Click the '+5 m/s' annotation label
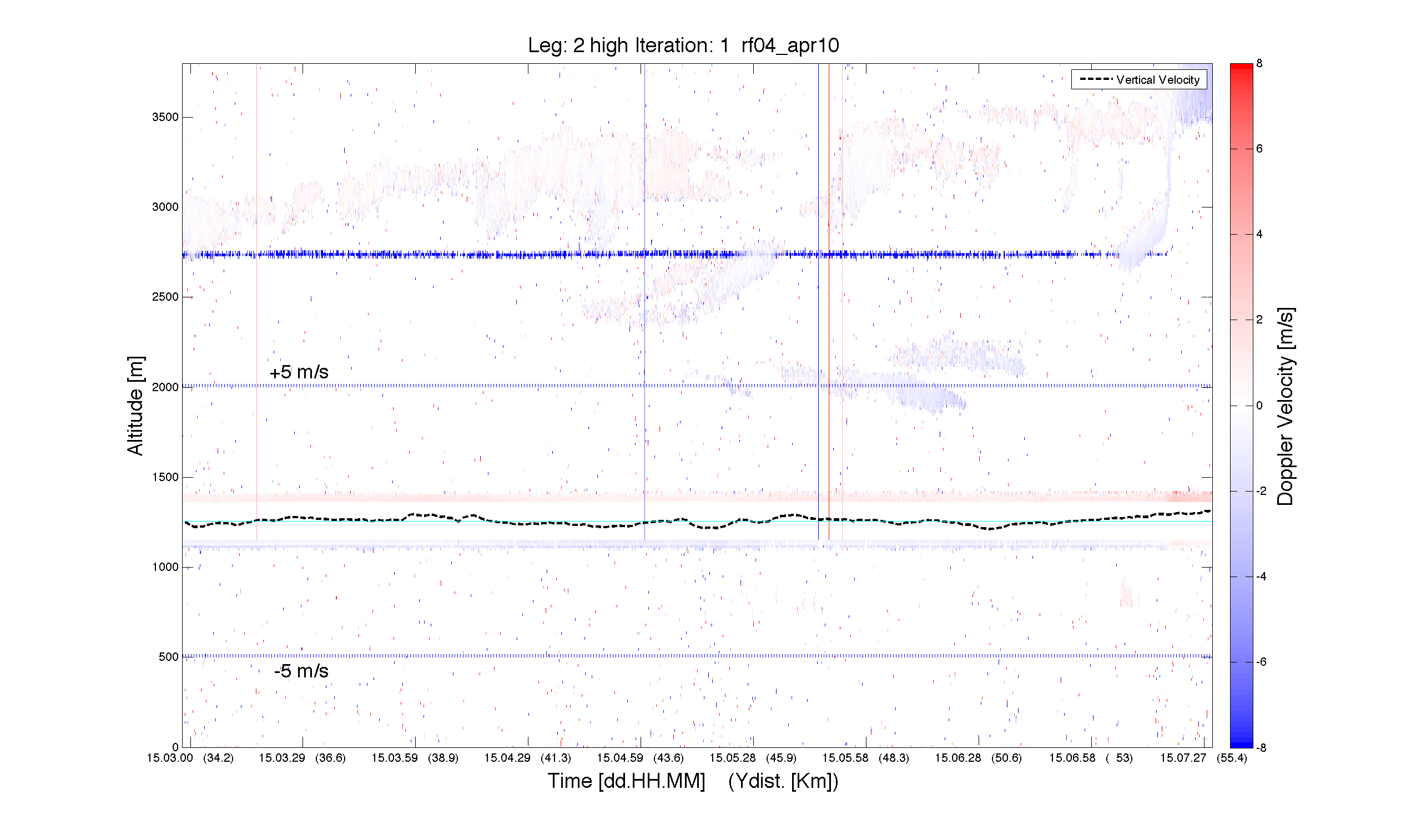The image size is (1406, 840). pyautogui.click(x=299, y=372)
